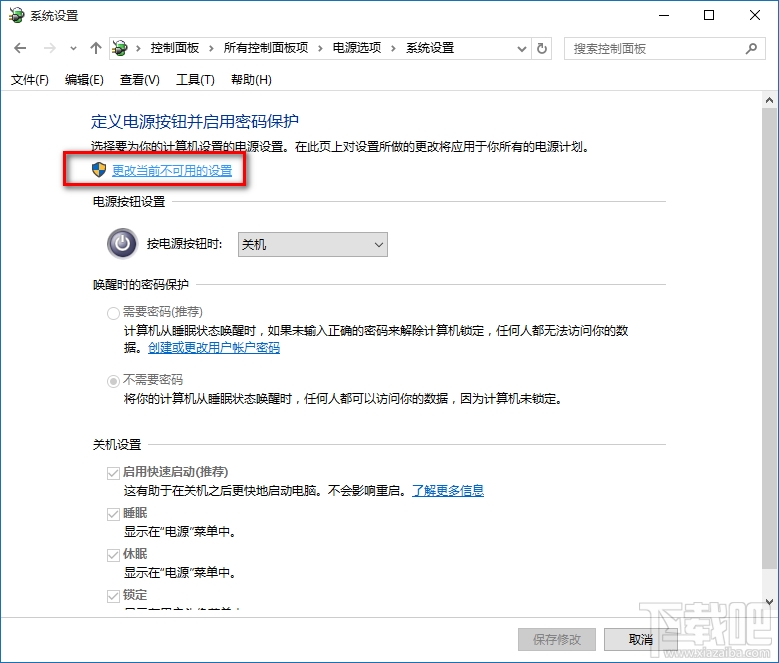The height and width of the screenshot is (663, 779).
Task: Select the 需要密码(推荐) radio button
Action: [x=113, y=313]
